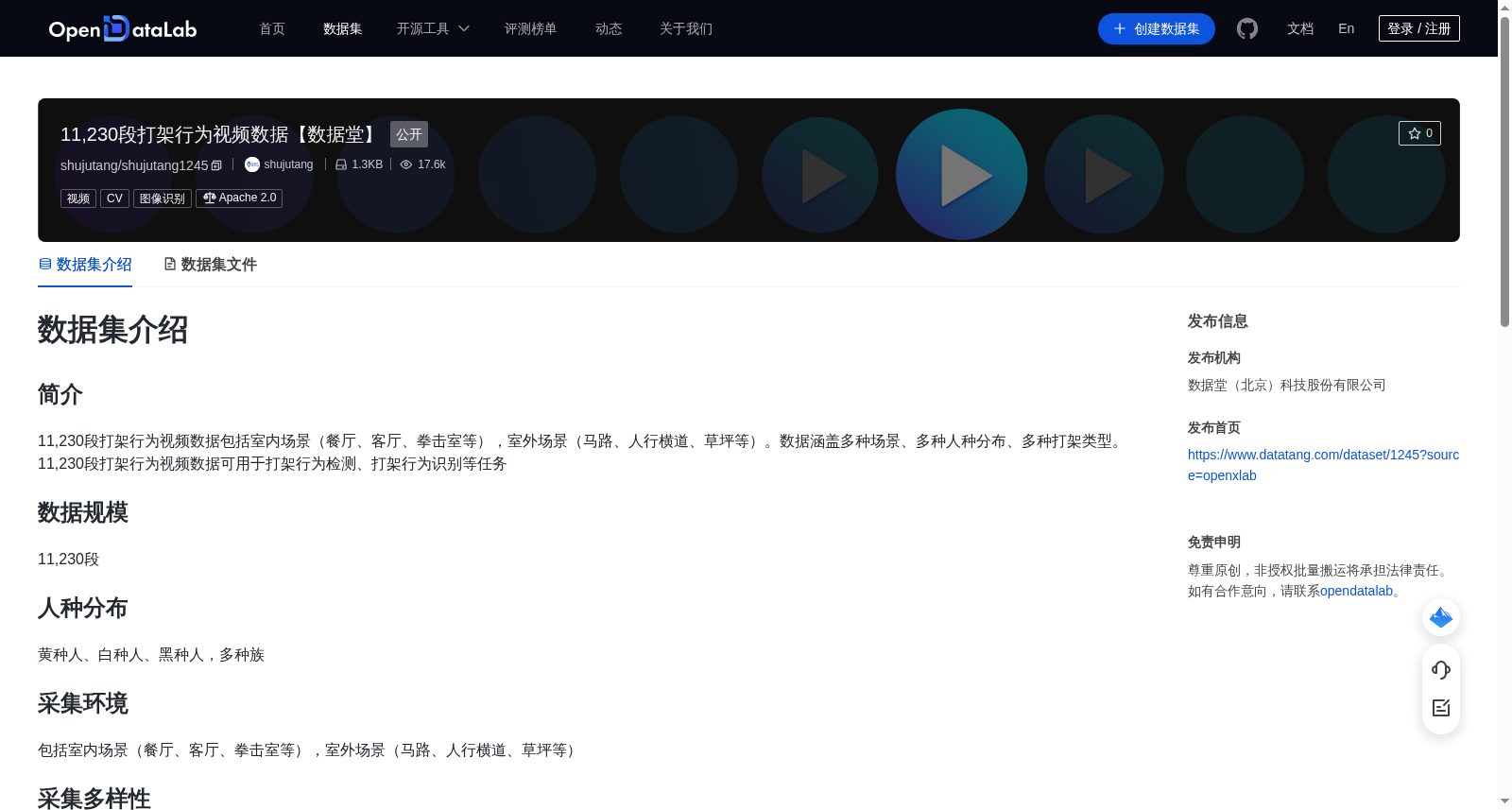
Task: Click the 采集环境 heading
Action: 83,703
